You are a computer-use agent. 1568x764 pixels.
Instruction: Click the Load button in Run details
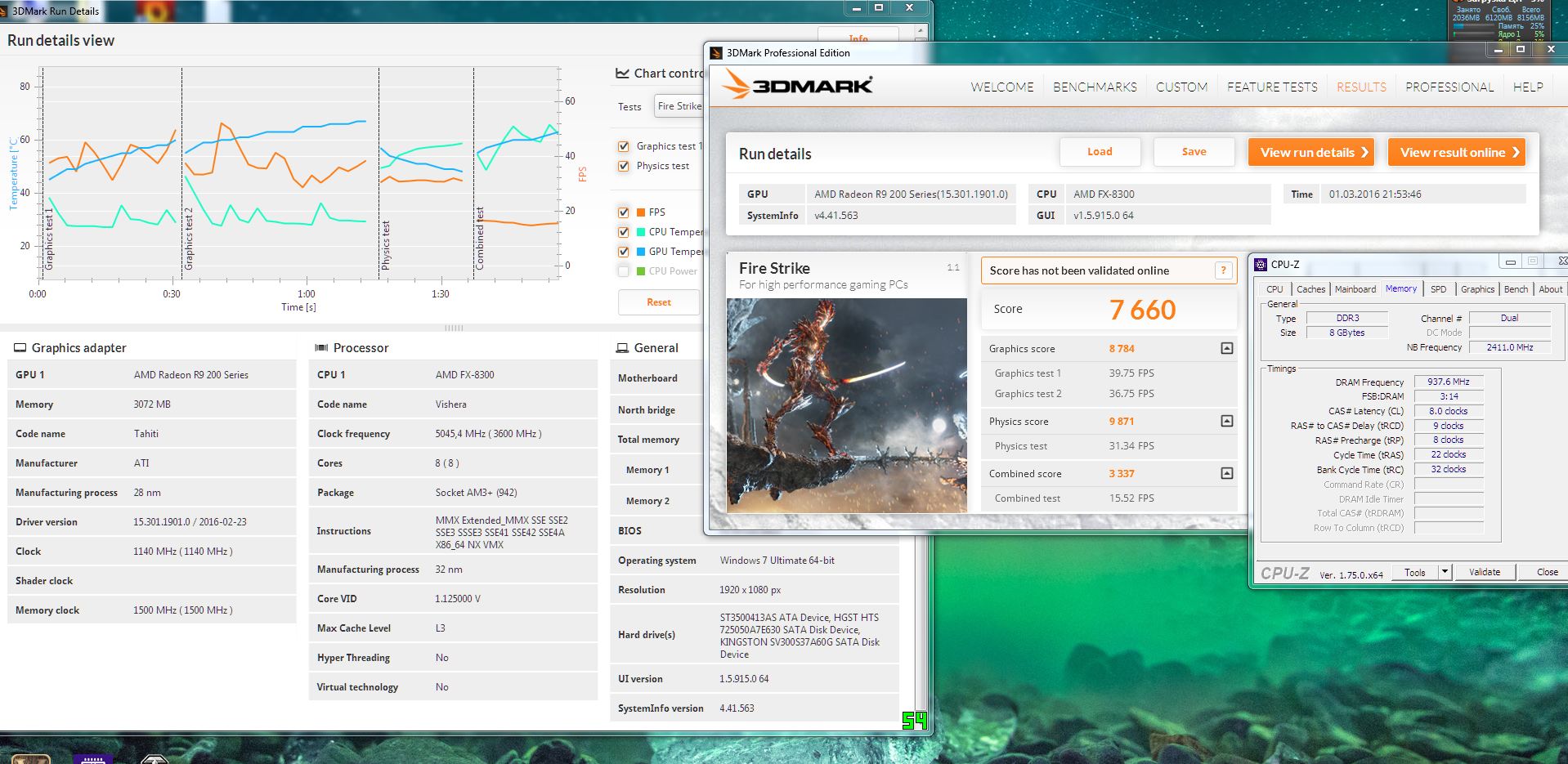pyautogui.click(x=1100, y=152)
